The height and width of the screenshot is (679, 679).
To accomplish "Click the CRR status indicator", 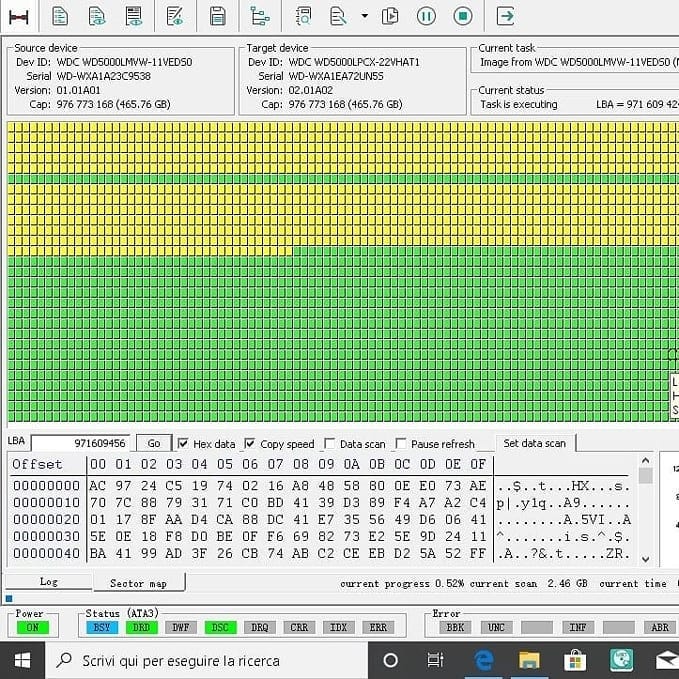I will point(299,627).
